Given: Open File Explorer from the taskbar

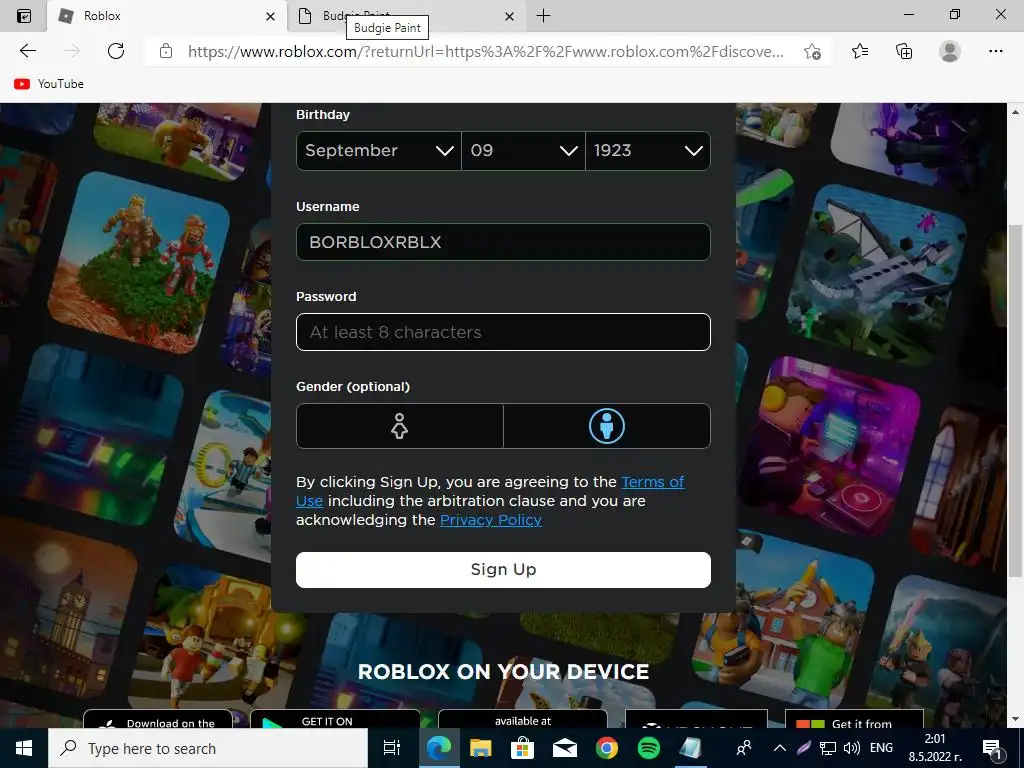Looking at the screenshot, I should pos(481,748).
